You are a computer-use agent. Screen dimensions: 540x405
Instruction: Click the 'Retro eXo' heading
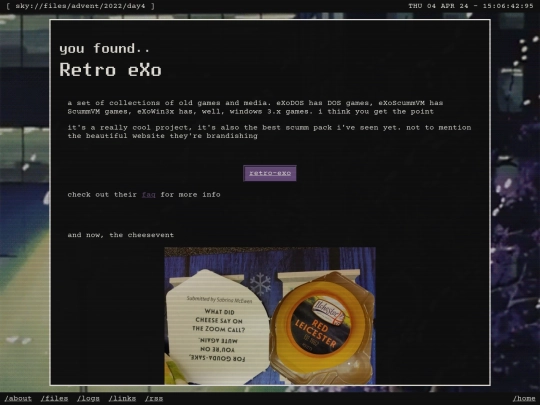click(x=110, y=70)
